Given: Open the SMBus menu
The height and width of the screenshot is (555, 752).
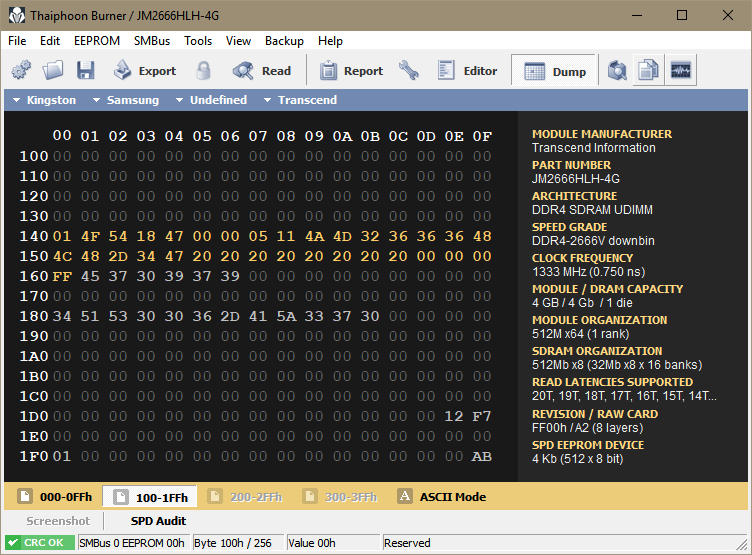Looking at the screenshot, I should 152,41.
